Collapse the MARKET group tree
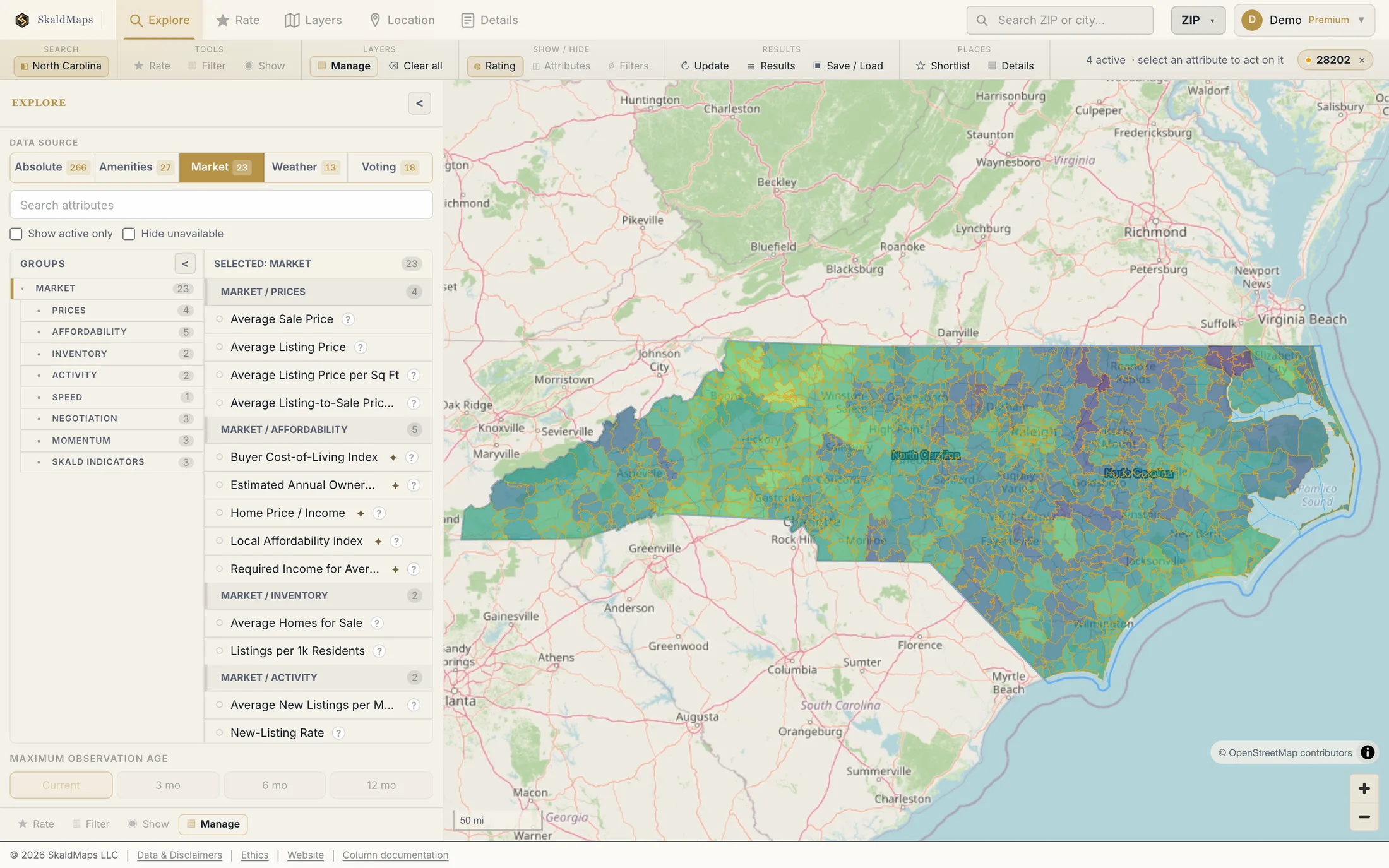1389x868 pixels. [23, 288]
